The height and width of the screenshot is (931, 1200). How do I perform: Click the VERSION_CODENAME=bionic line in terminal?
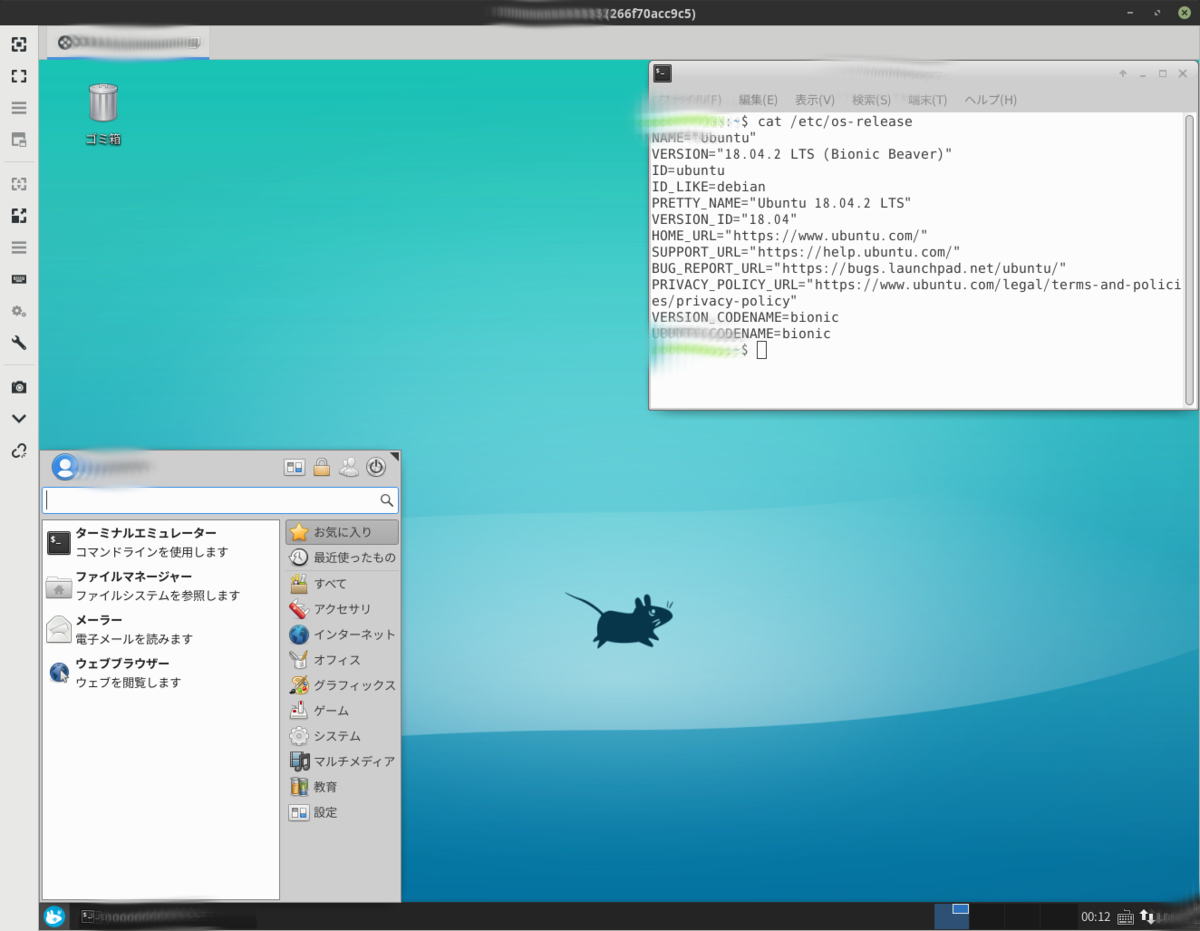click(x=745, y=317)
